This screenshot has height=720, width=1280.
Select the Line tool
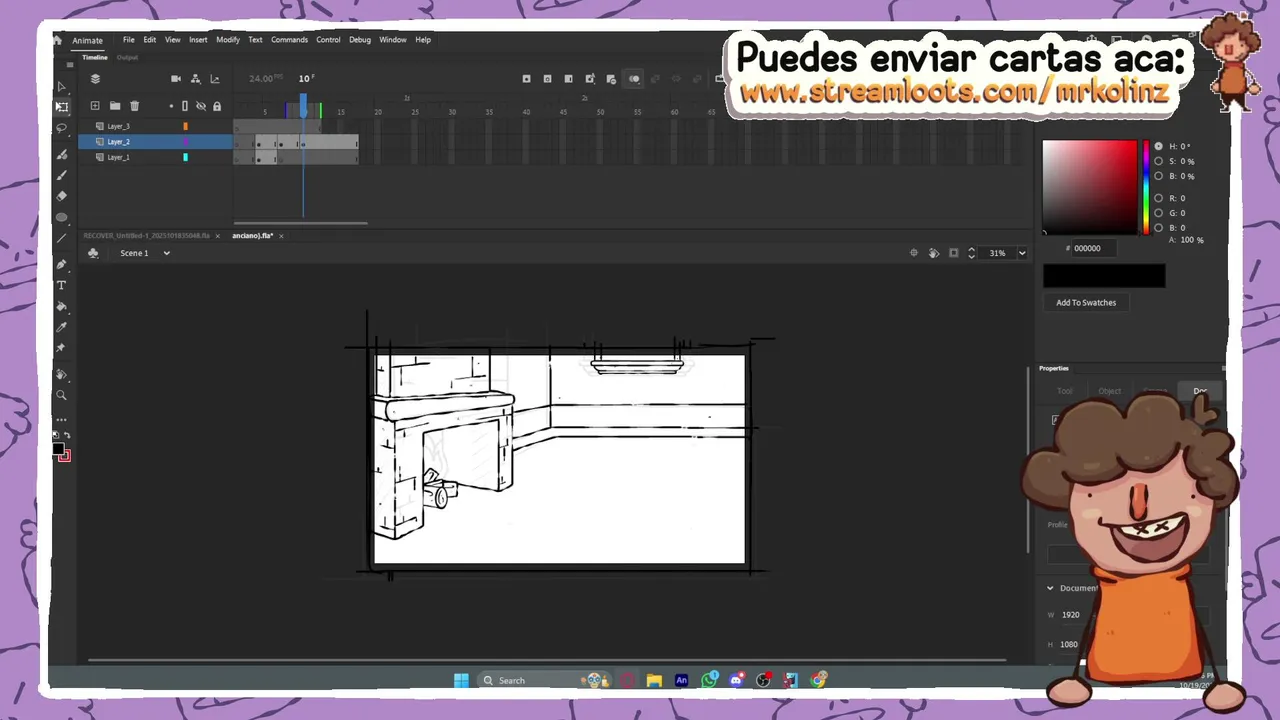click(x=61, y=238)
